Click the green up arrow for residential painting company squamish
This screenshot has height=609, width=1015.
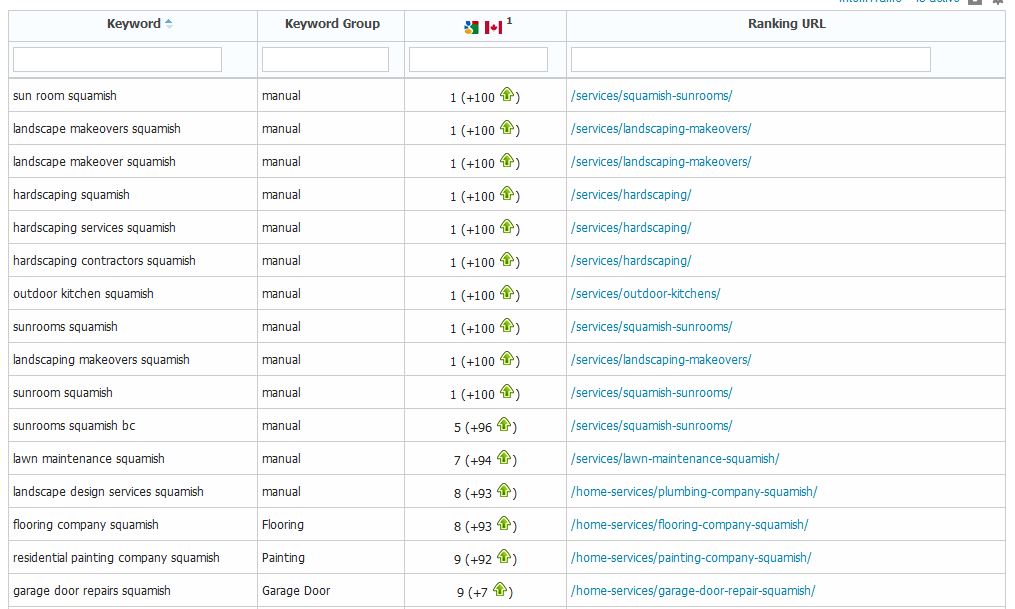(x=504, y=557)
